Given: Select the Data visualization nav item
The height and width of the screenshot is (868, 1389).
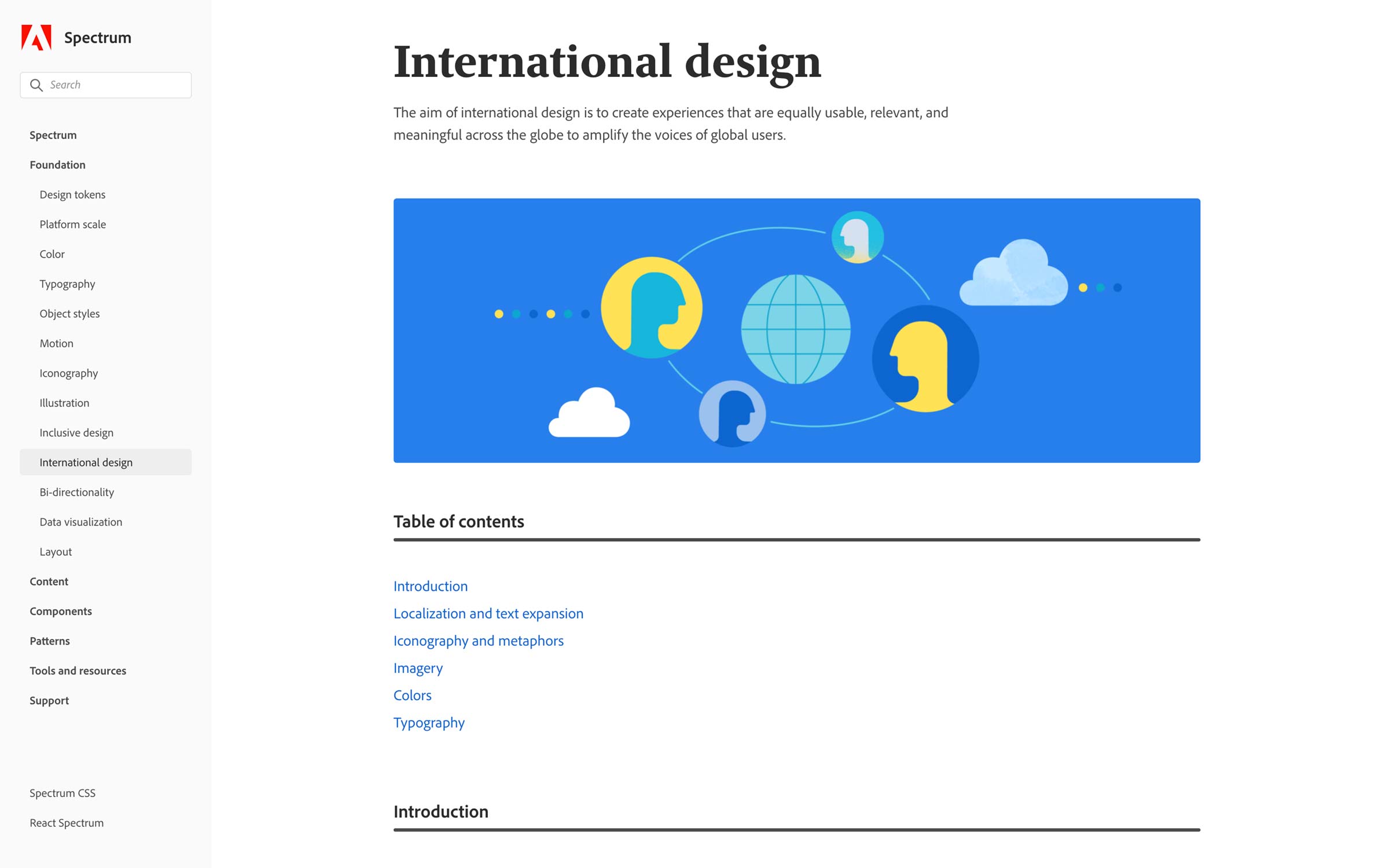Looking at the screenshot, I should (81, 522).
